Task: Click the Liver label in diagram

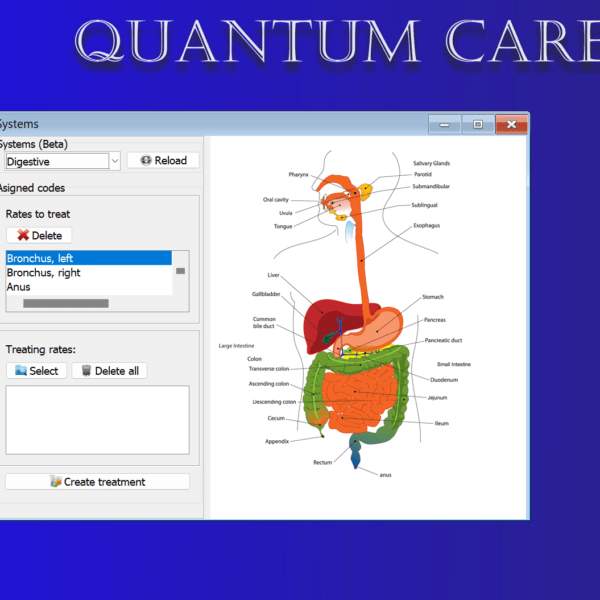Action: click(273, 275)
